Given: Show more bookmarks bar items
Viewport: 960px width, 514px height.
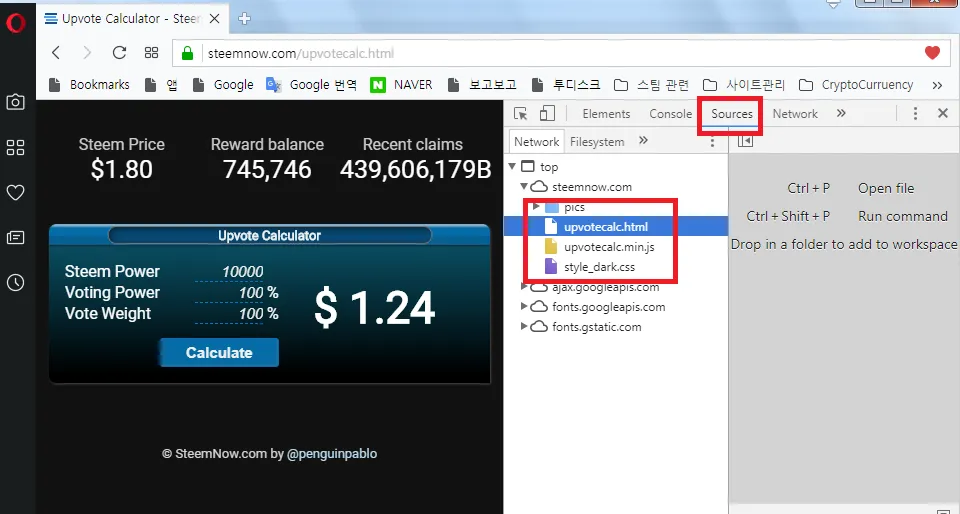Looking at the screenshot, I should coord(937,85).
